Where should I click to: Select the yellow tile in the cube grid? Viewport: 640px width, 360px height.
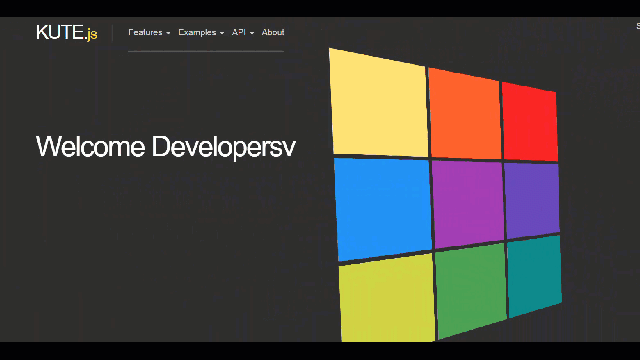[379, 103]
